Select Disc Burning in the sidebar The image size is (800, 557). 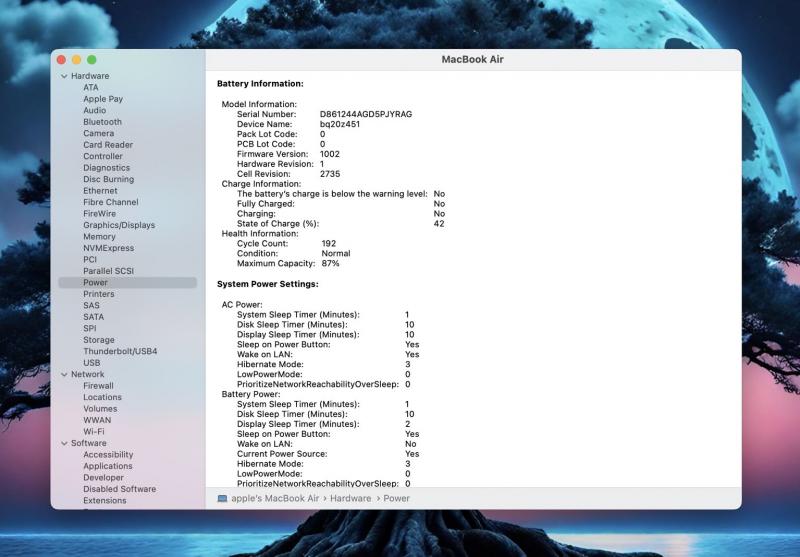[109, 179]
